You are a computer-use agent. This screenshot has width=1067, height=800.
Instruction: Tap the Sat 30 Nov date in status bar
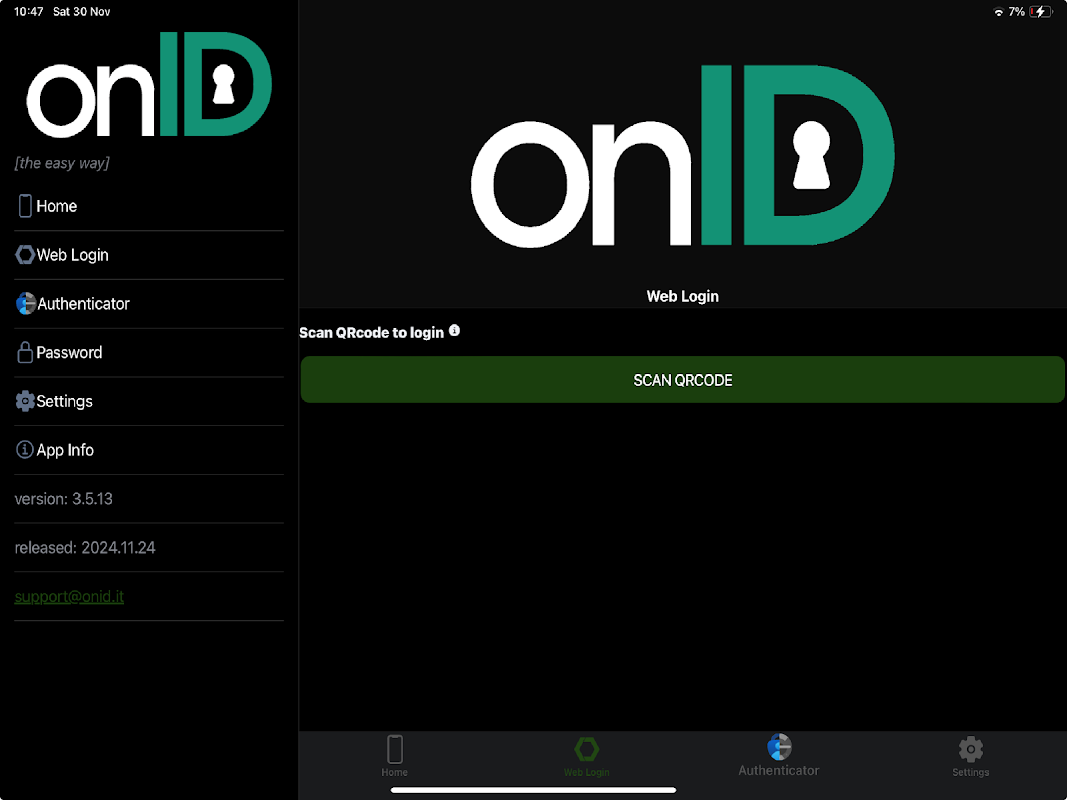click(82, 12)
